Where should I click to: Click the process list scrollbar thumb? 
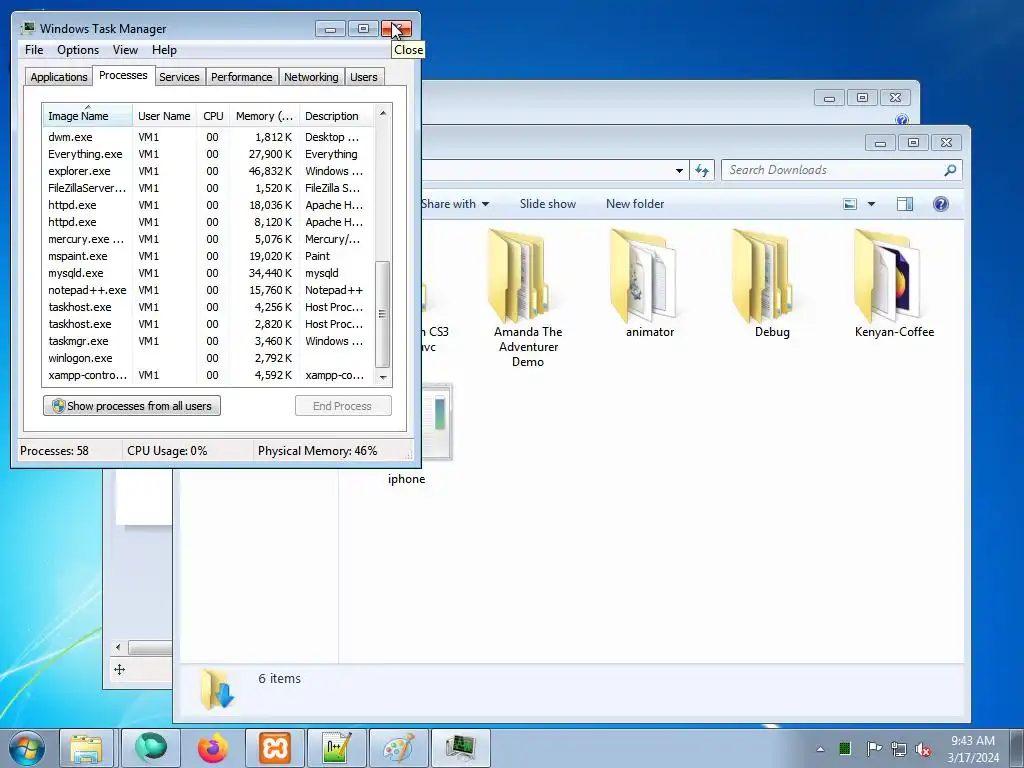pos(383,314)
